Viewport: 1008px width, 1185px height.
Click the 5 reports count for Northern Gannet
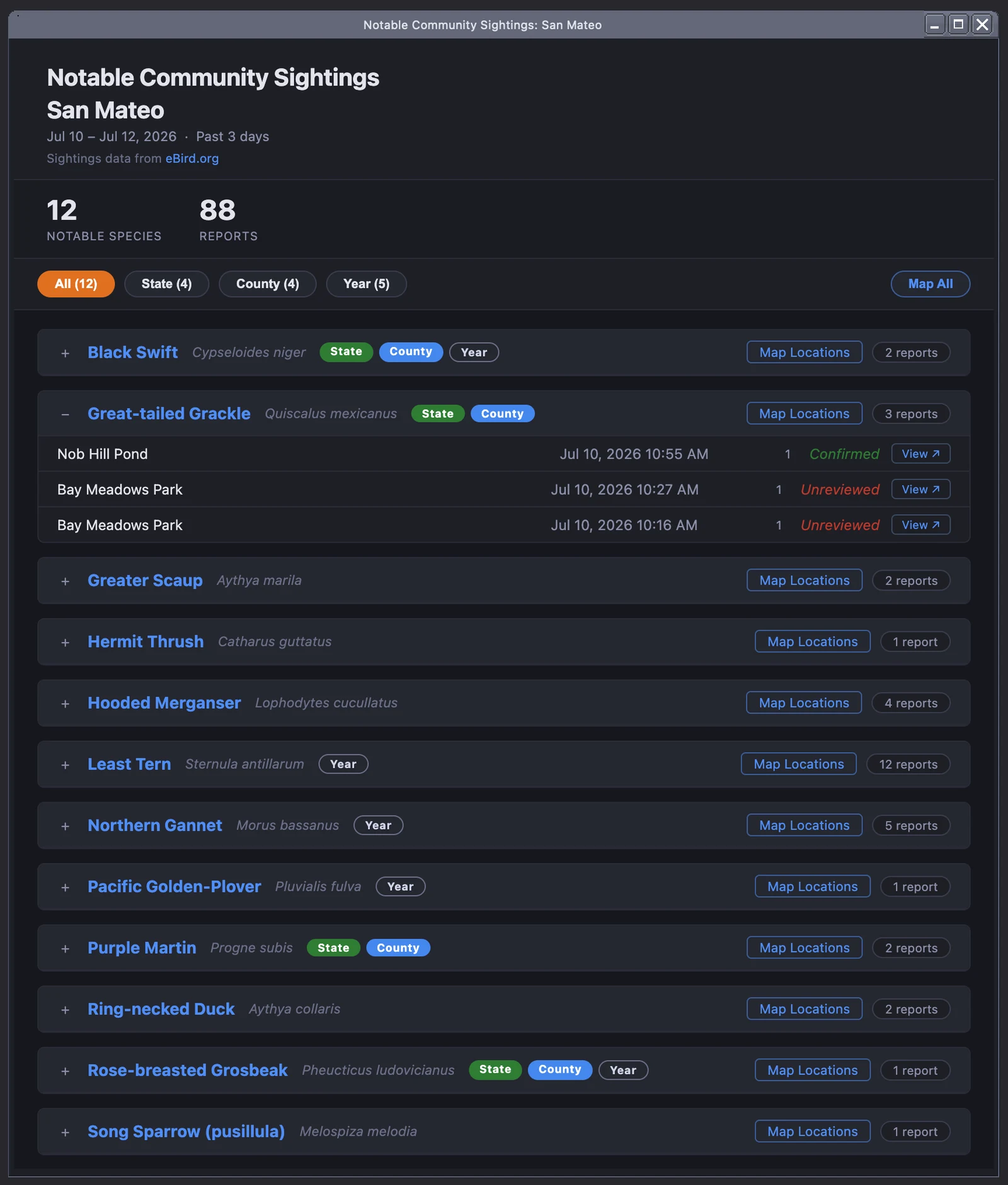click(911, 826)
